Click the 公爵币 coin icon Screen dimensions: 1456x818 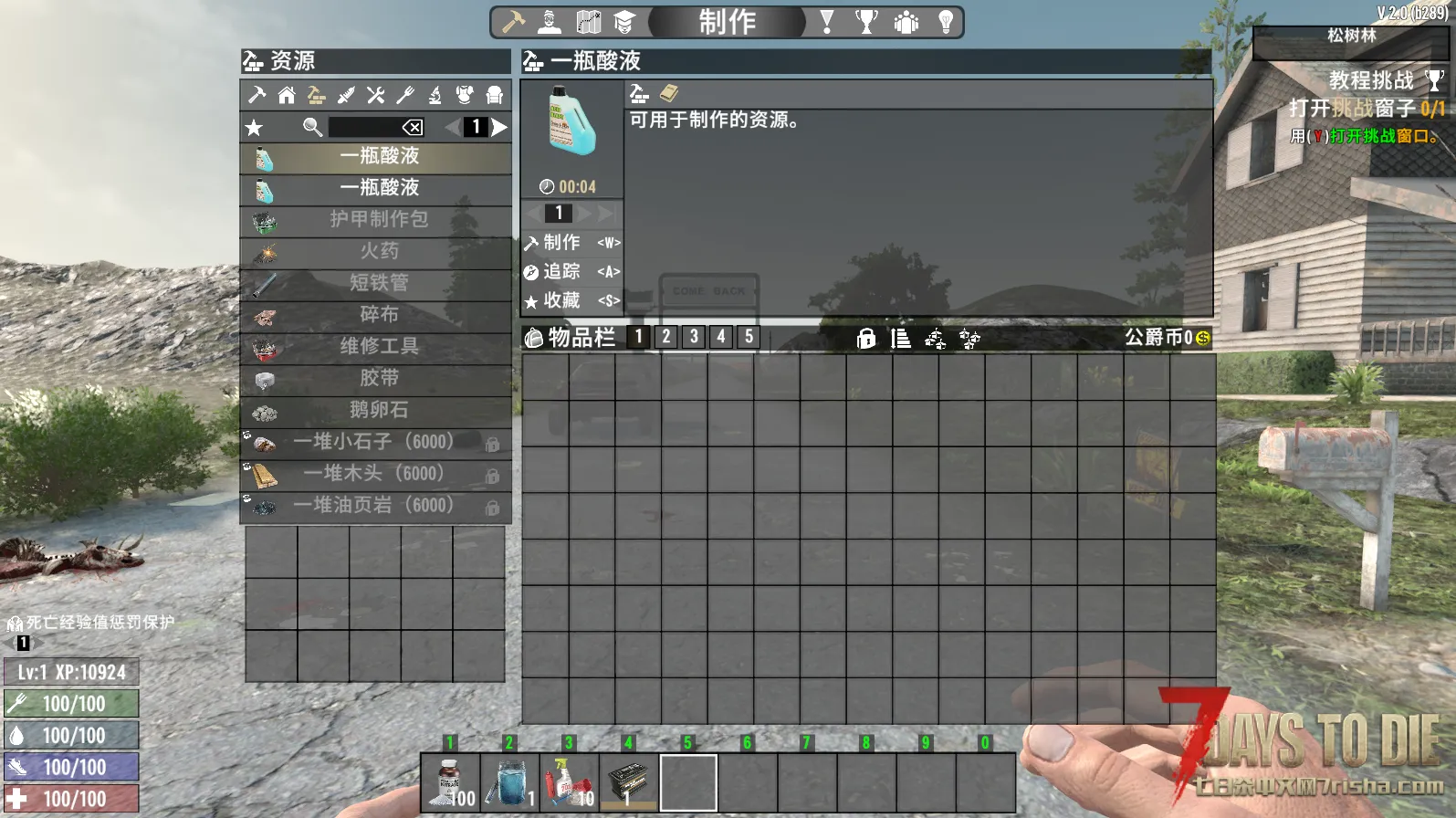tap(1202, 339)
